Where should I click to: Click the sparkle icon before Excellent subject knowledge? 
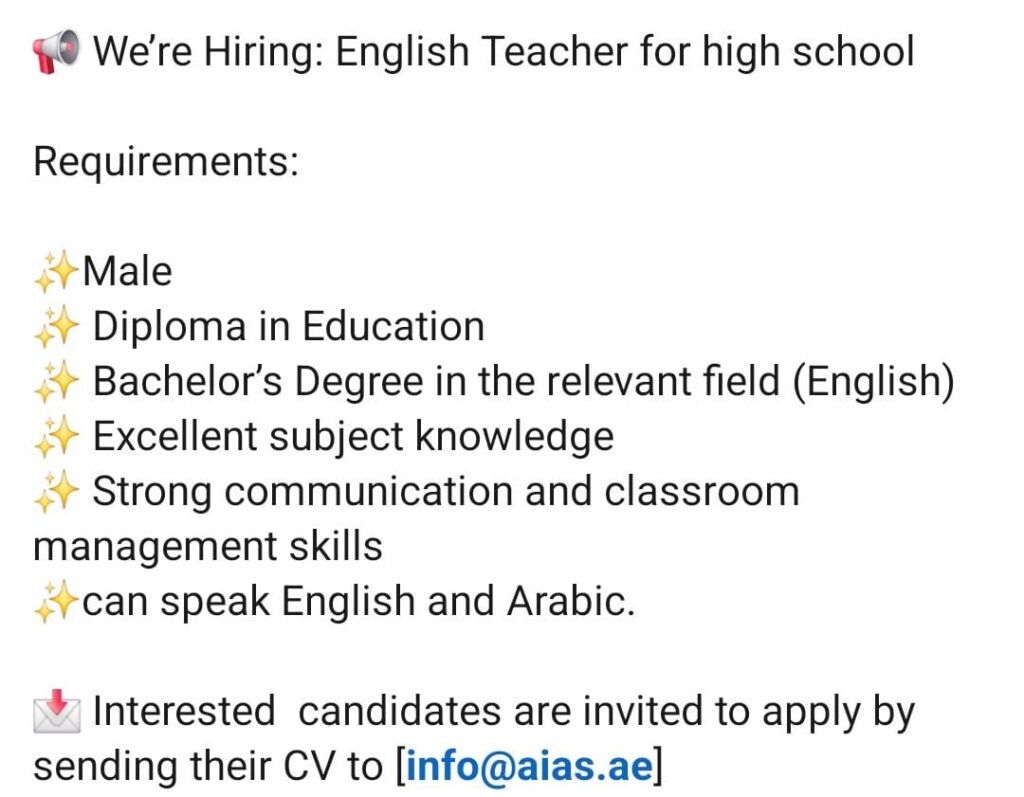point(56,437)
